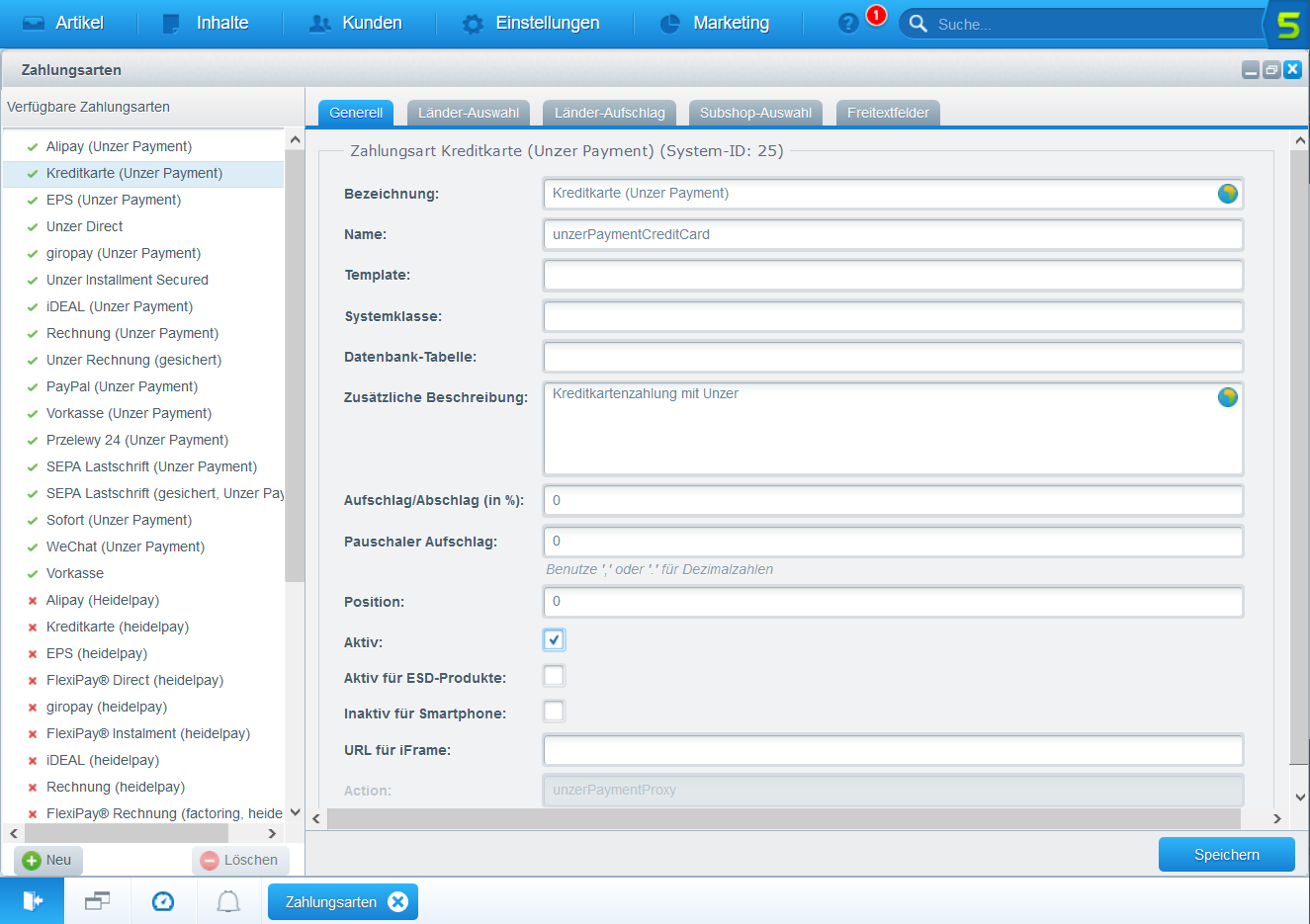Click red cross beside Alipay (Heidelpay)

click(x=33, y=601)
